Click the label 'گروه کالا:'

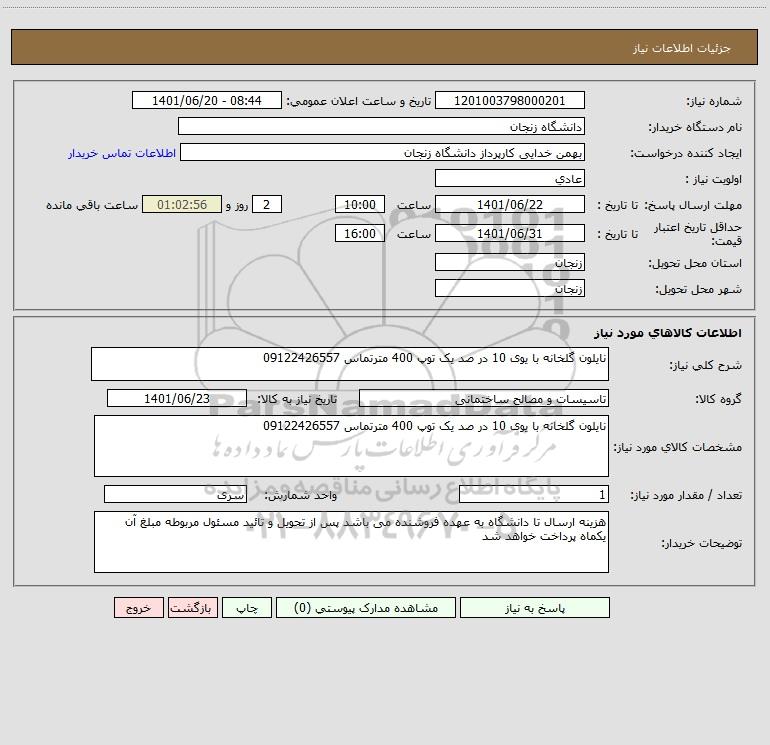click(x=719, y=399)
